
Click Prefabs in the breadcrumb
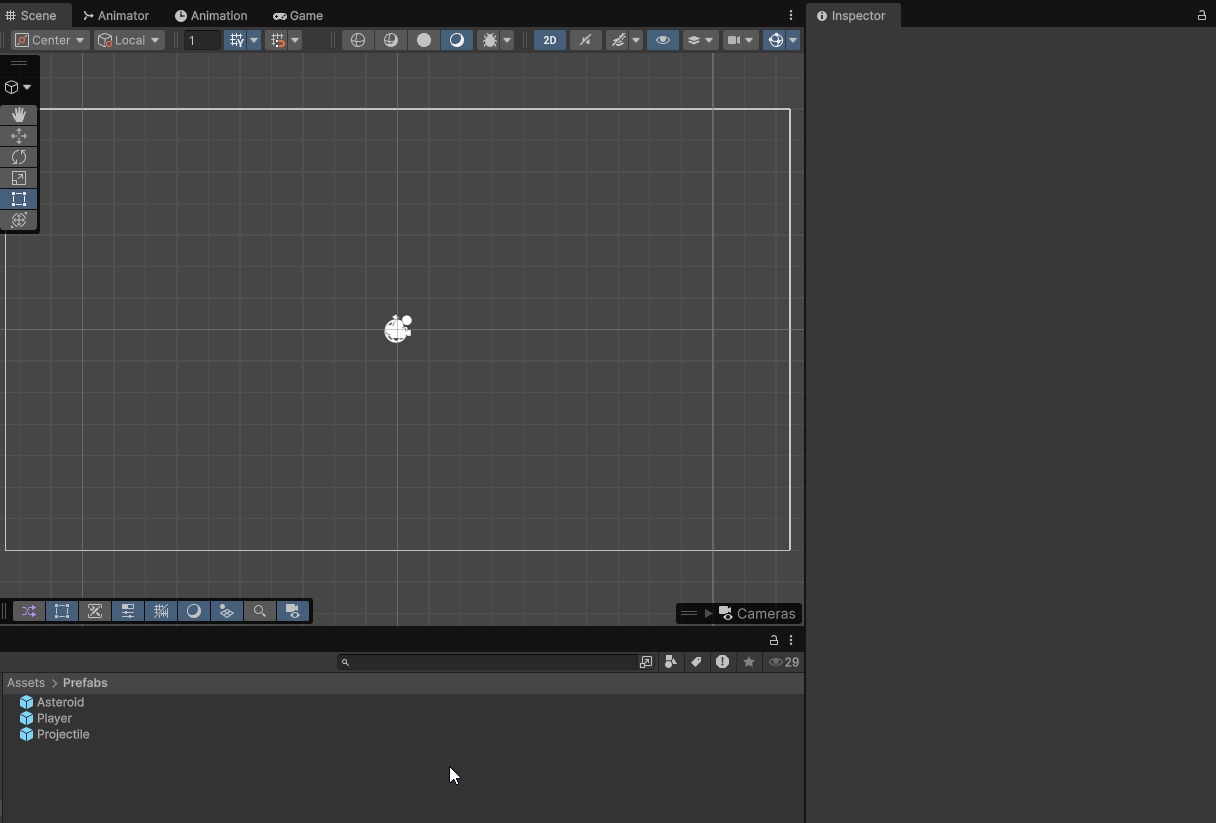pyautogui.click(x=85, y=683)
